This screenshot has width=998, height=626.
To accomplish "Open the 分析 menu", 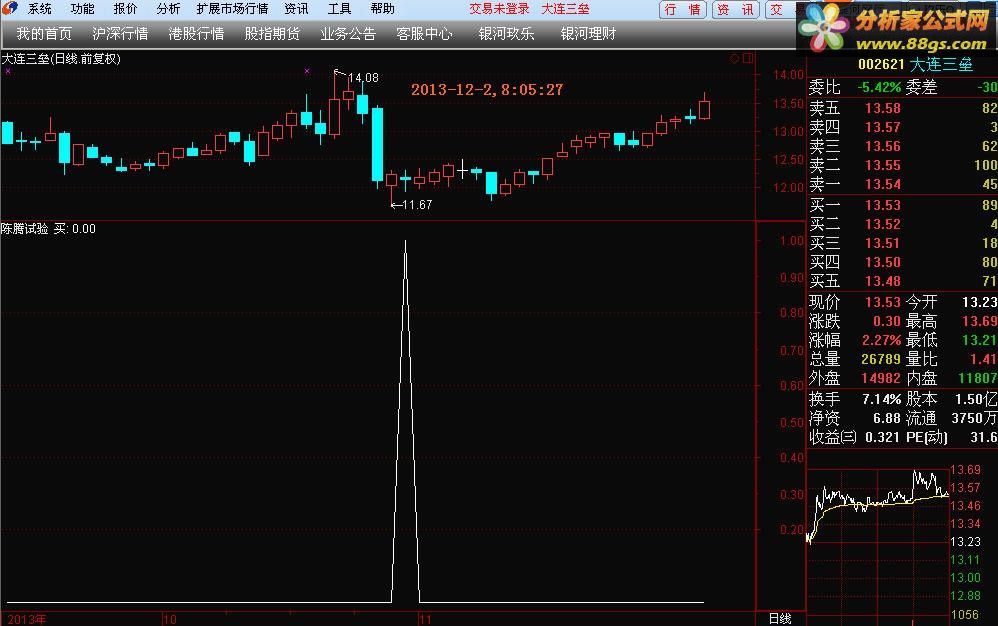I will click(168, 9).
